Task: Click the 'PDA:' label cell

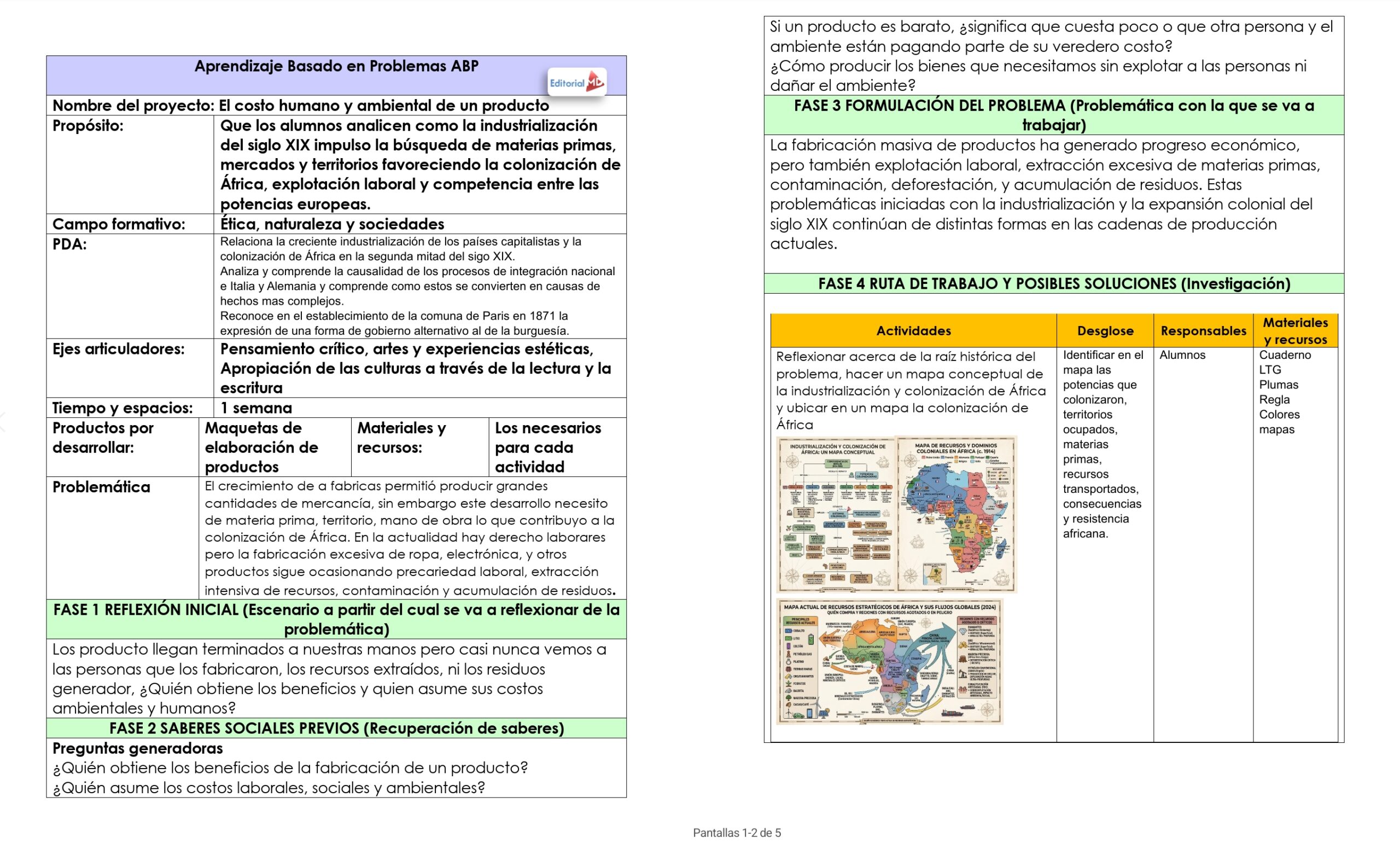Action: coord(130,286)
